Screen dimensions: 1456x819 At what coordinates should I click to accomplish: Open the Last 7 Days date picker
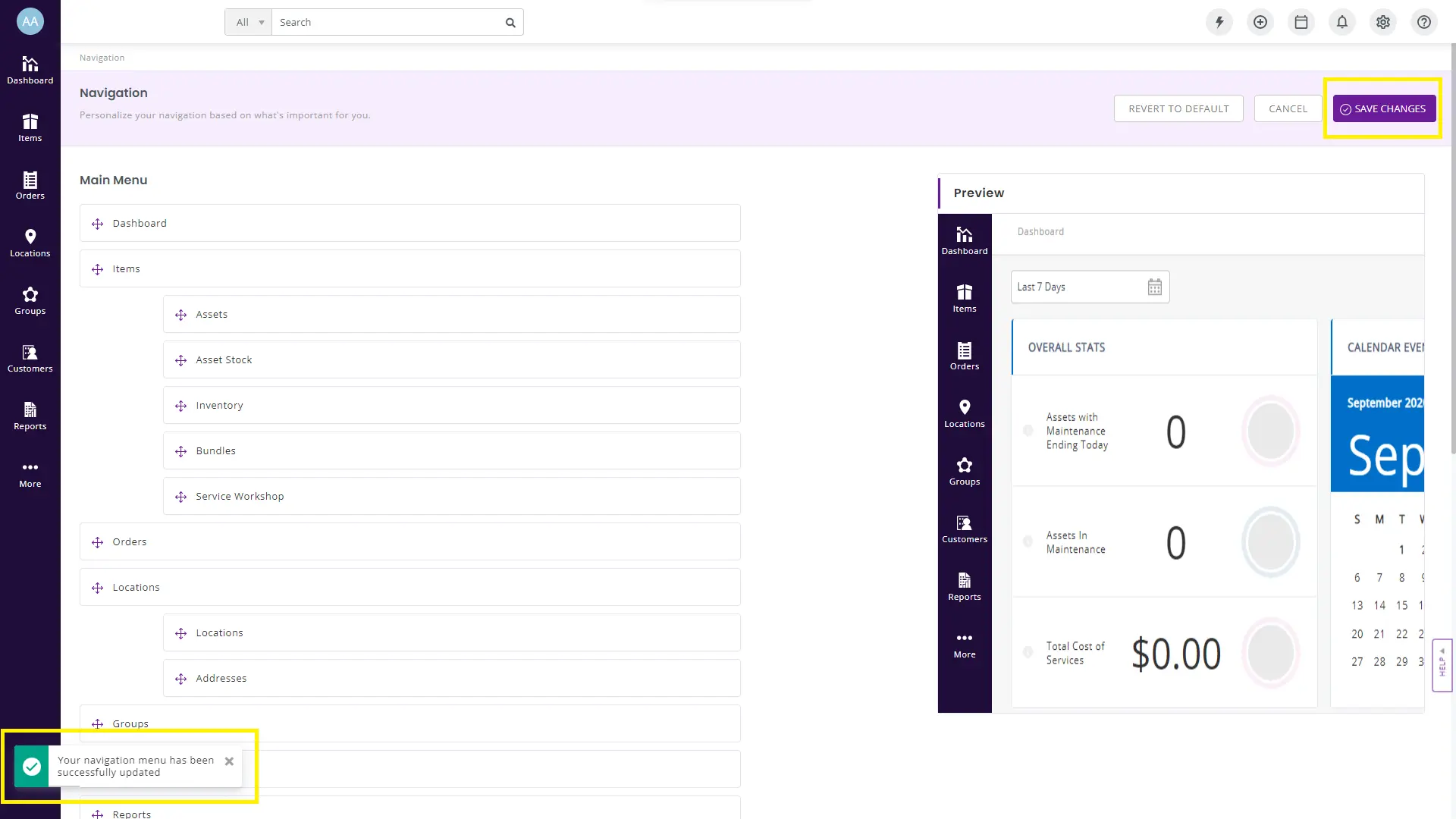click(1090, 287)
